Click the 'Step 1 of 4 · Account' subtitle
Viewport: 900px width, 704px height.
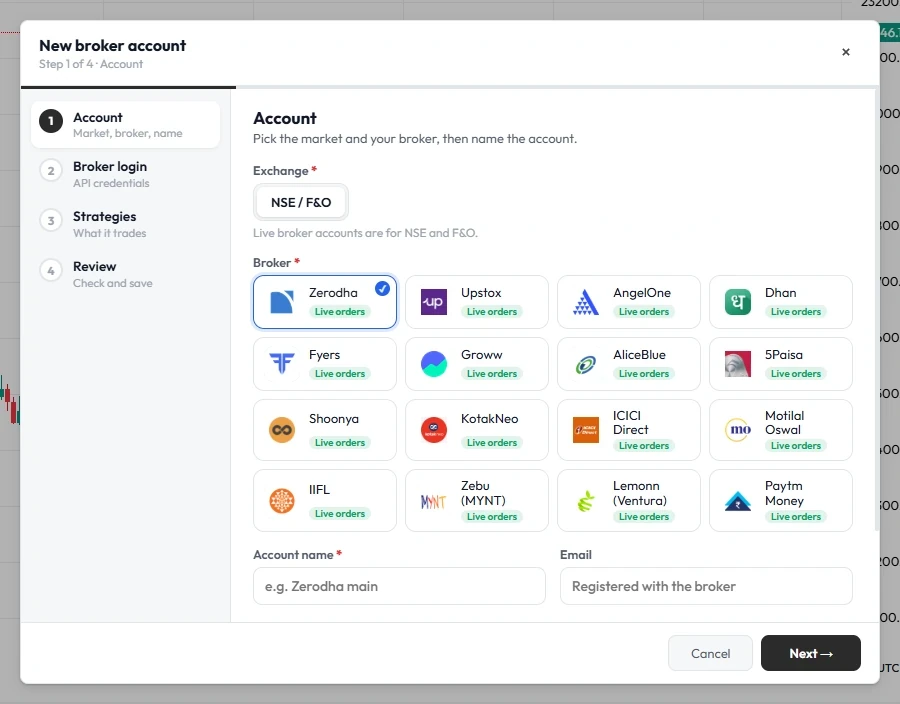click(91, 64)
